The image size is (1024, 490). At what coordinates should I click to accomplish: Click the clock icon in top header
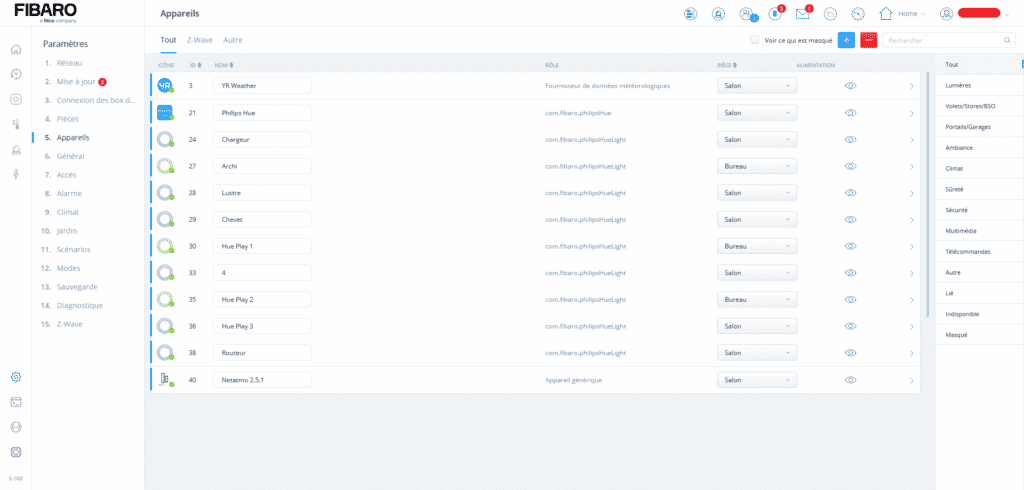(x=858, y=14)
